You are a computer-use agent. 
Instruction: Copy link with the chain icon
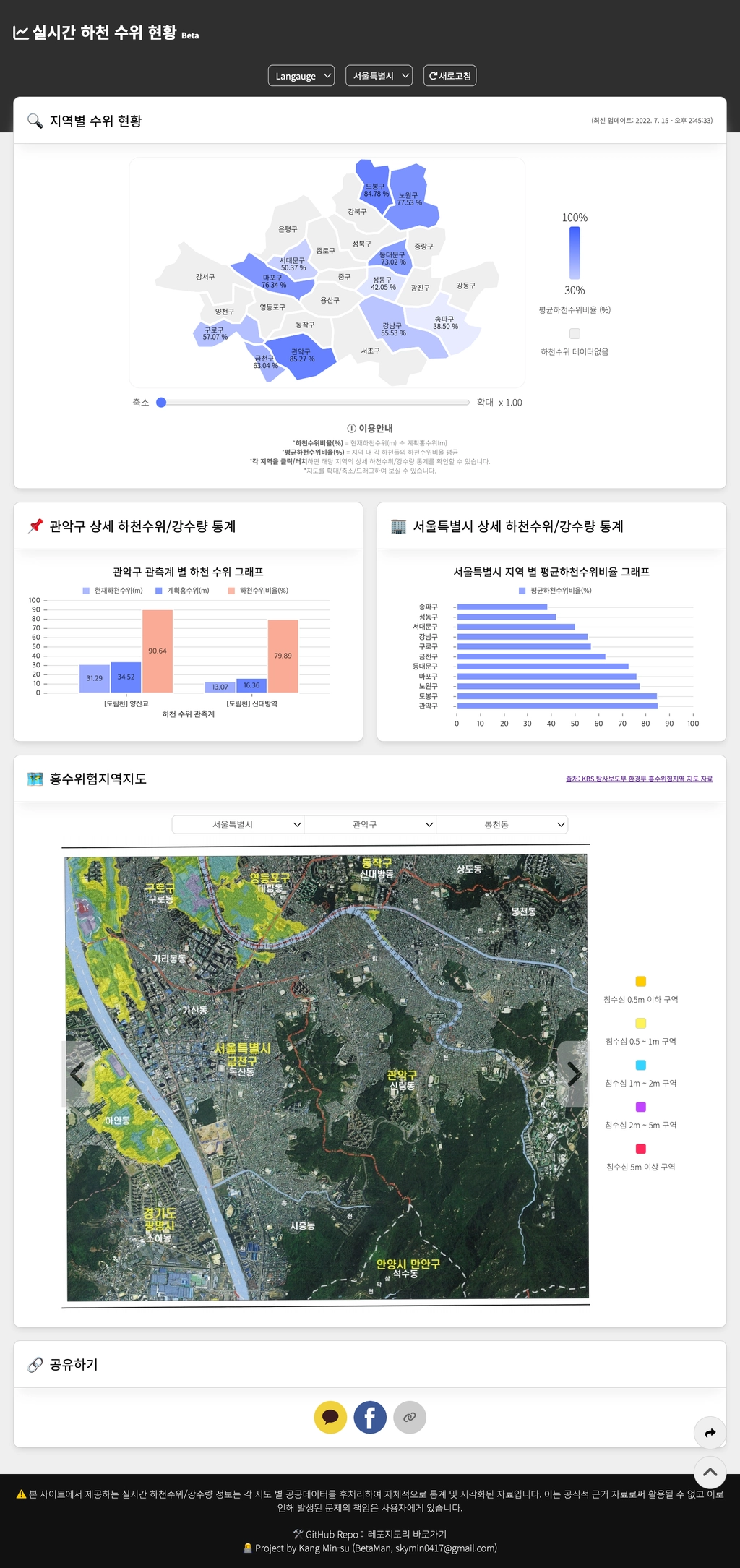pos(410,1417)
